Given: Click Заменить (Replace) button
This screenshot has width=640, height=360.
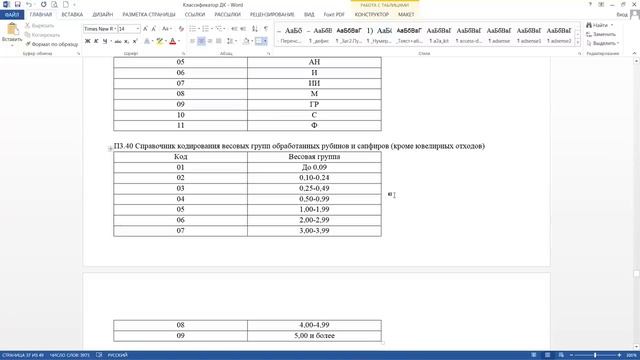Looking at the screenshot, I should tap(601, 34).
